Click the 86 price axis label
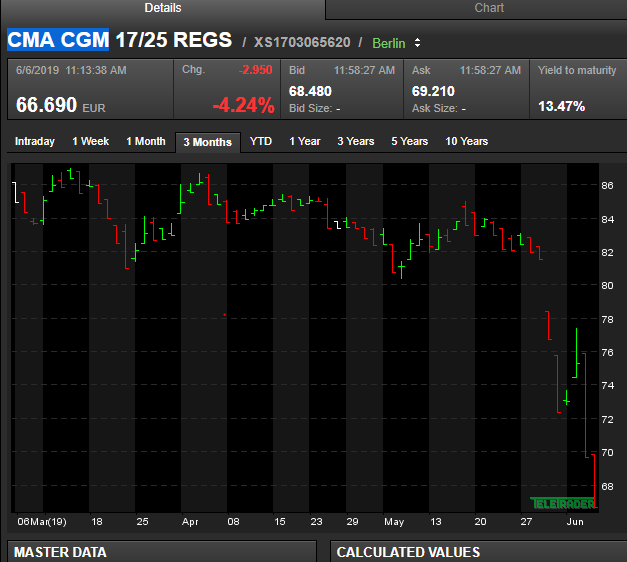This screenshot has width=627, height=562. pos(607,186)
